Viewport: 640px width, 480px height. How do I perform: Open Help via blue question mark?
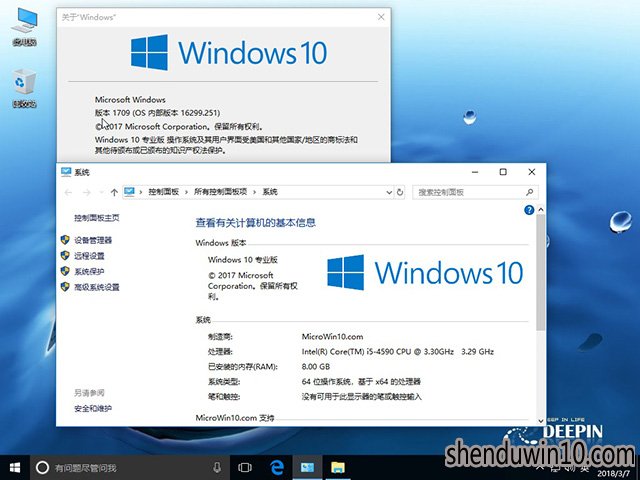click(x=529, y=210)
